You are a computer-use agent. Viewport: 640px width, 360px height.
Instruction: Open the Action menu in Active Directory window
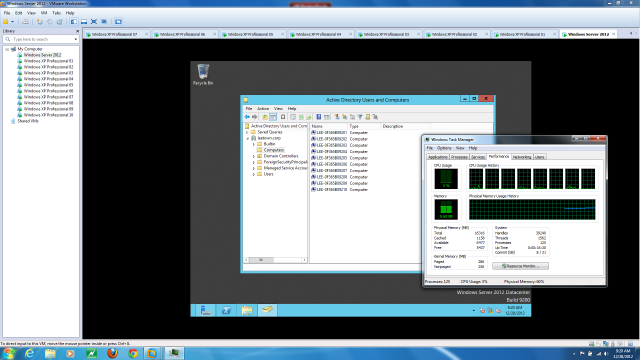[263, 109]
